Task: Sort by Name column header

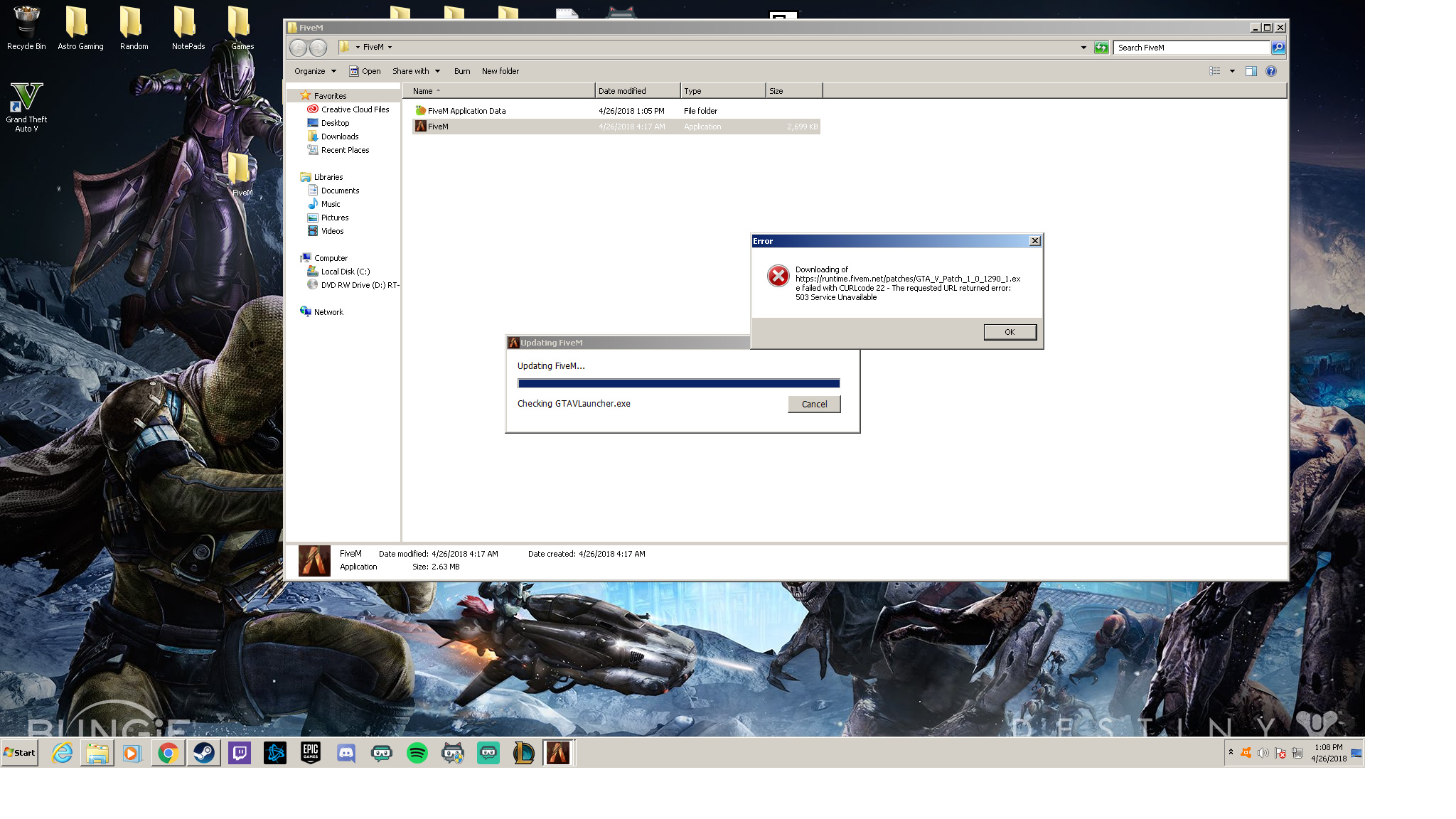Action: (x=499, y=91)
